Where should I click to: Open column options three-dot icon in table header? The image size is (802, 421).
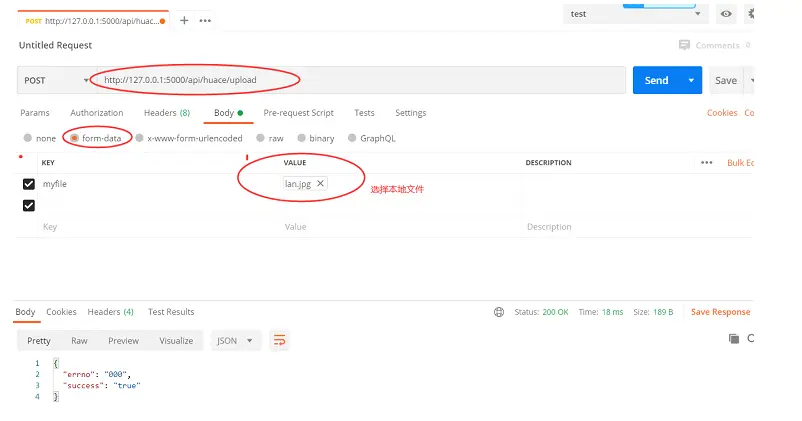click(706, 163)
